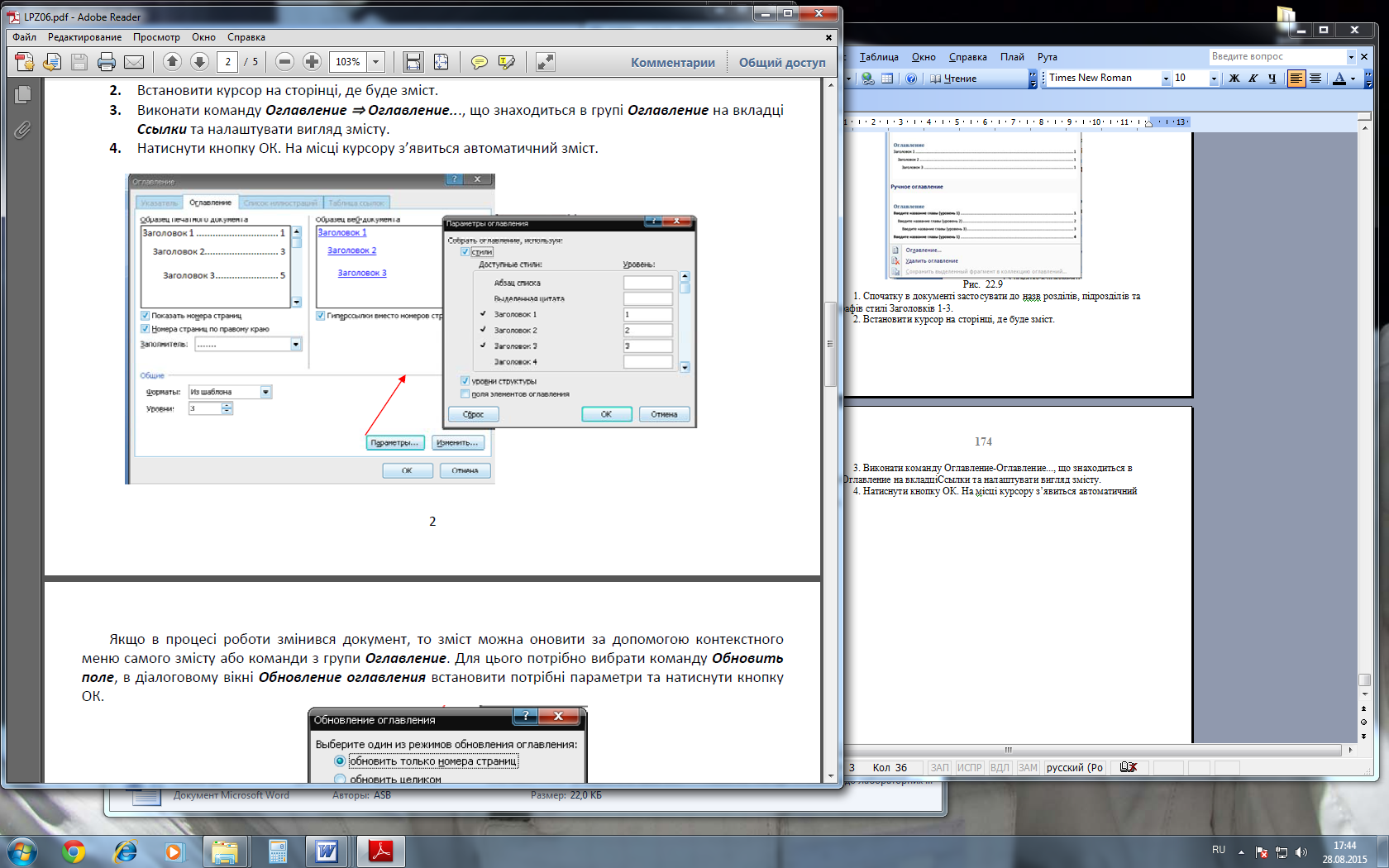This screenshot has height=868, width=1389.
Task: Go to next page with down arrow
Action: tap(199, 61)
